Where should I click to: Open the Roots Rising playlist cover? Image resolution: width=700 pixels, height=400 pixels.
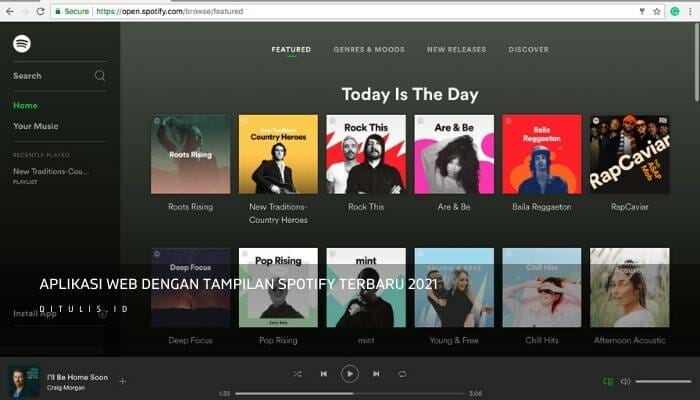(191, 154)
